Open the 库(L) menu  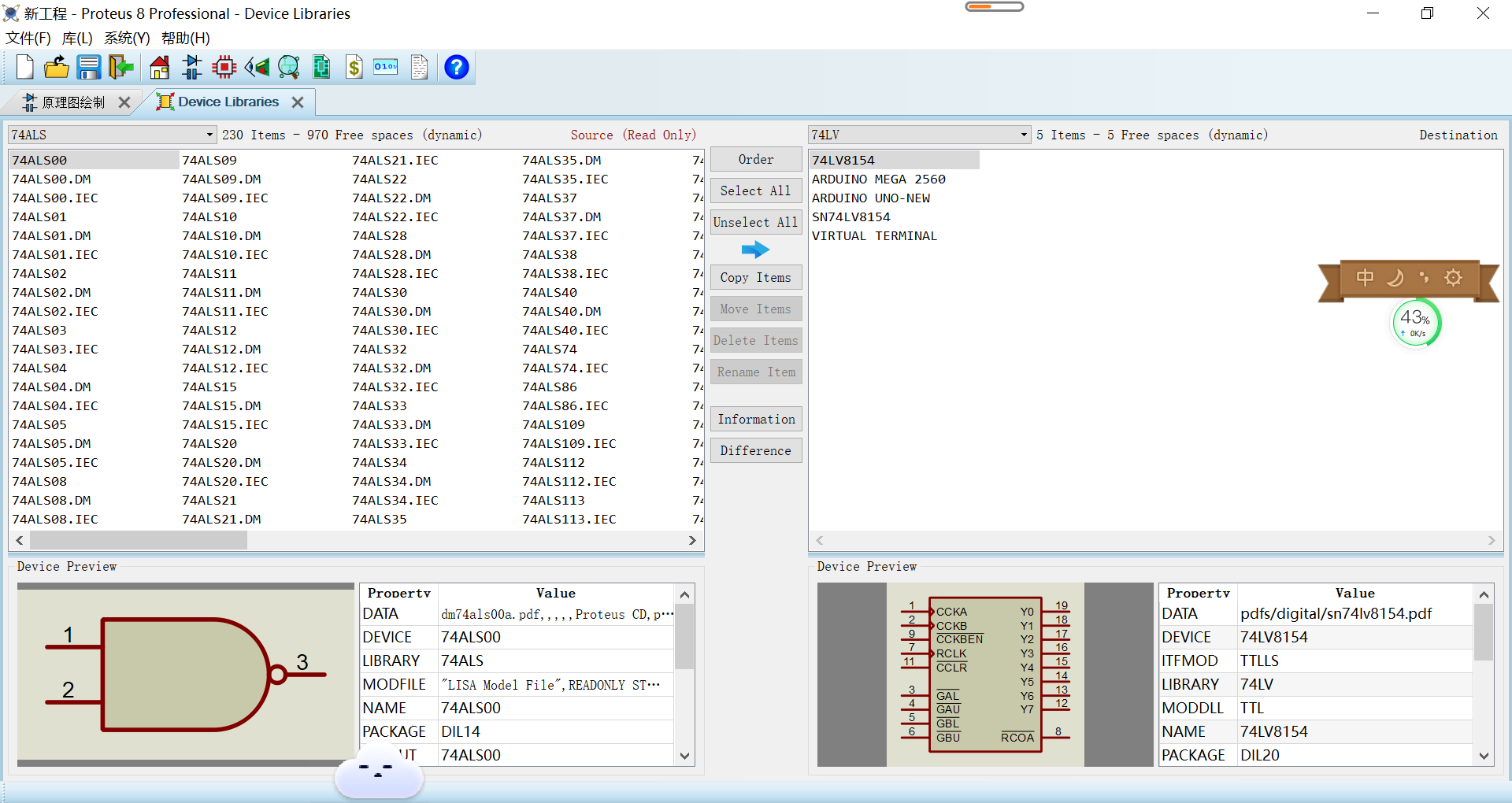click(x=77, y=38)
